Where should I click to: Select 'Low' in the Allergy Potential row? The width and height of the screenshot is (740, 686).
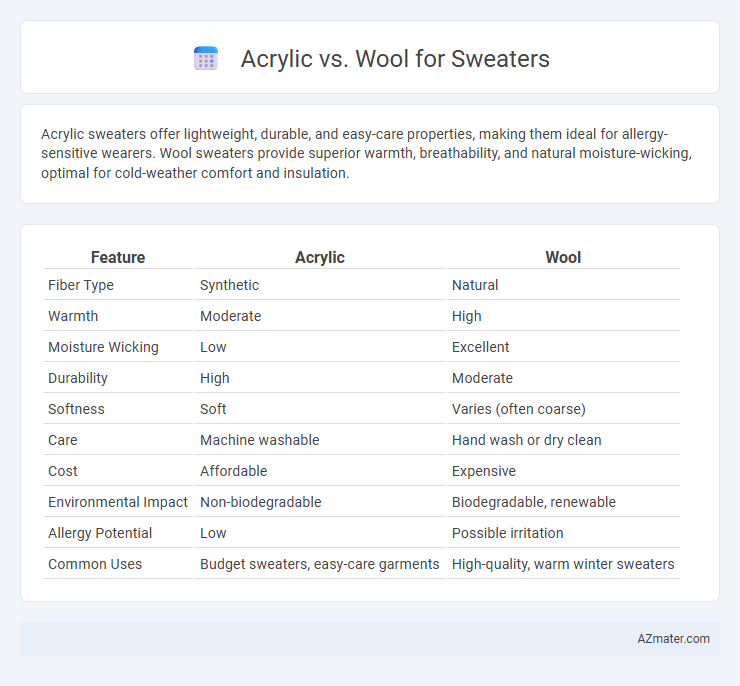point(213,533)
